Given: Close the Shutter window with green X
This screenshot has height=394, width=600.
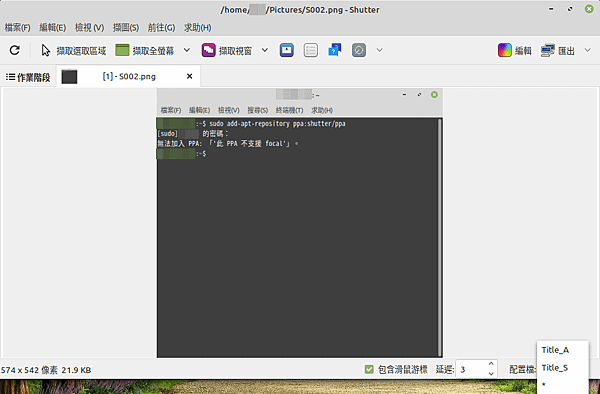Looking at the screenshot, I should coord(589,9).
